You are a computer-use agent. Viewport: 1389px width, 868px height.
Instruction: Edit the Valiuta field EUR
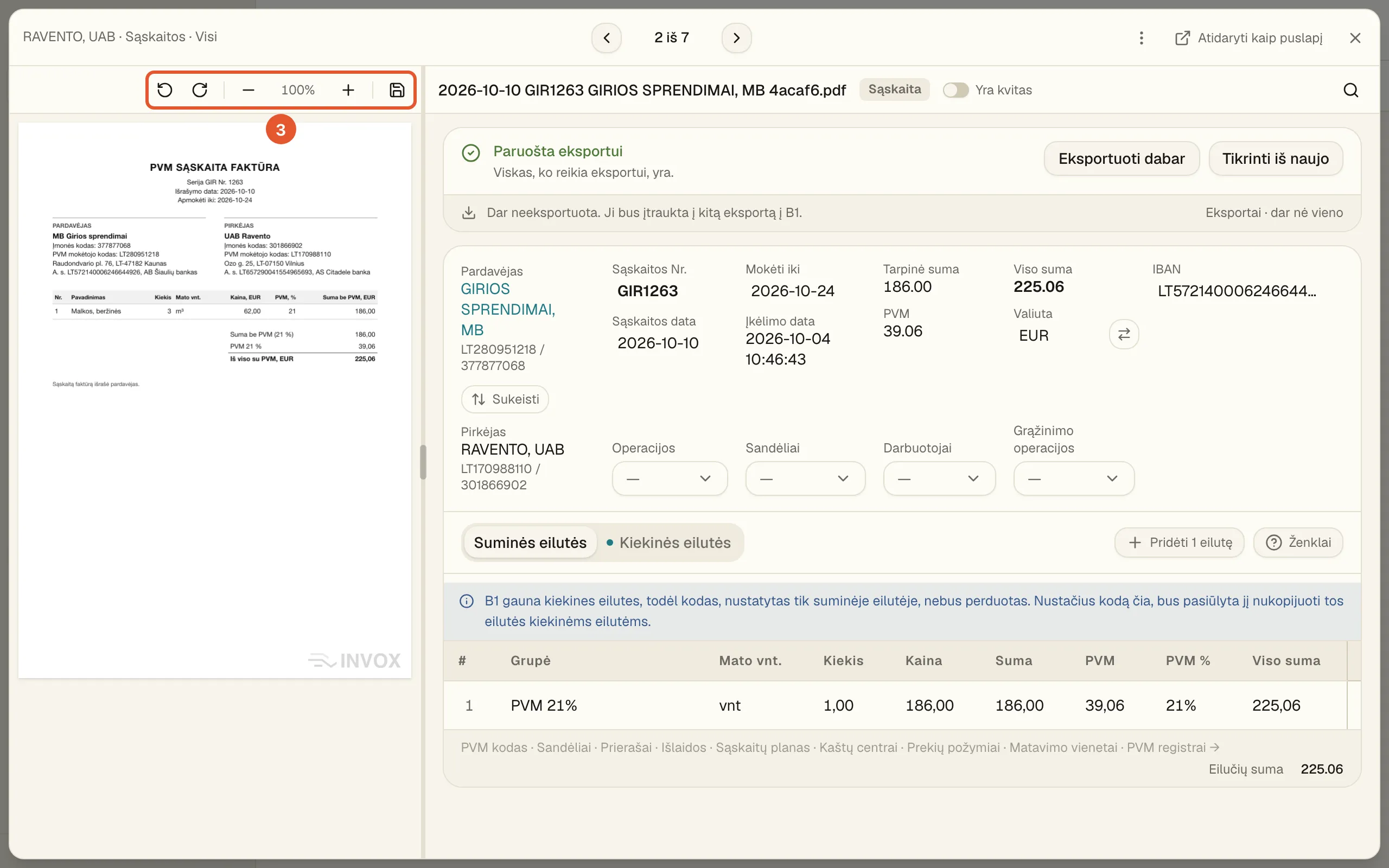pos(1034,336)
